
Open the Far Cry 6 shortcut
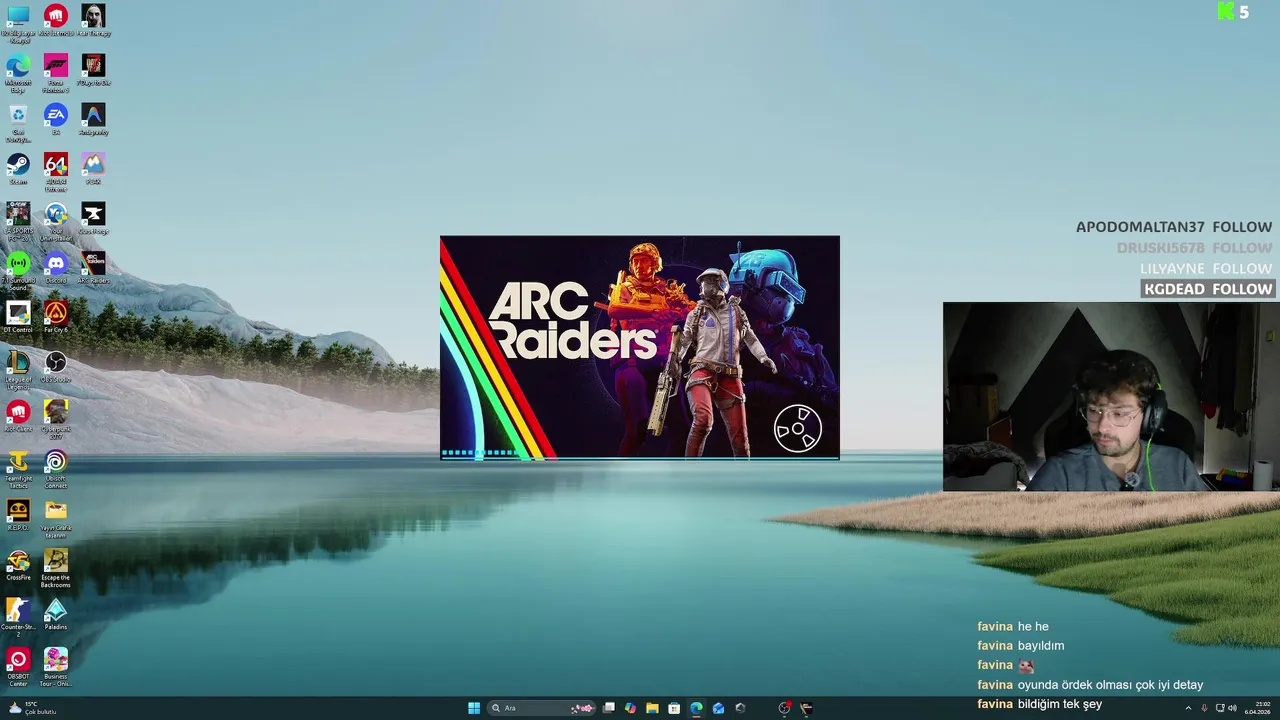[x=56, y=317]
